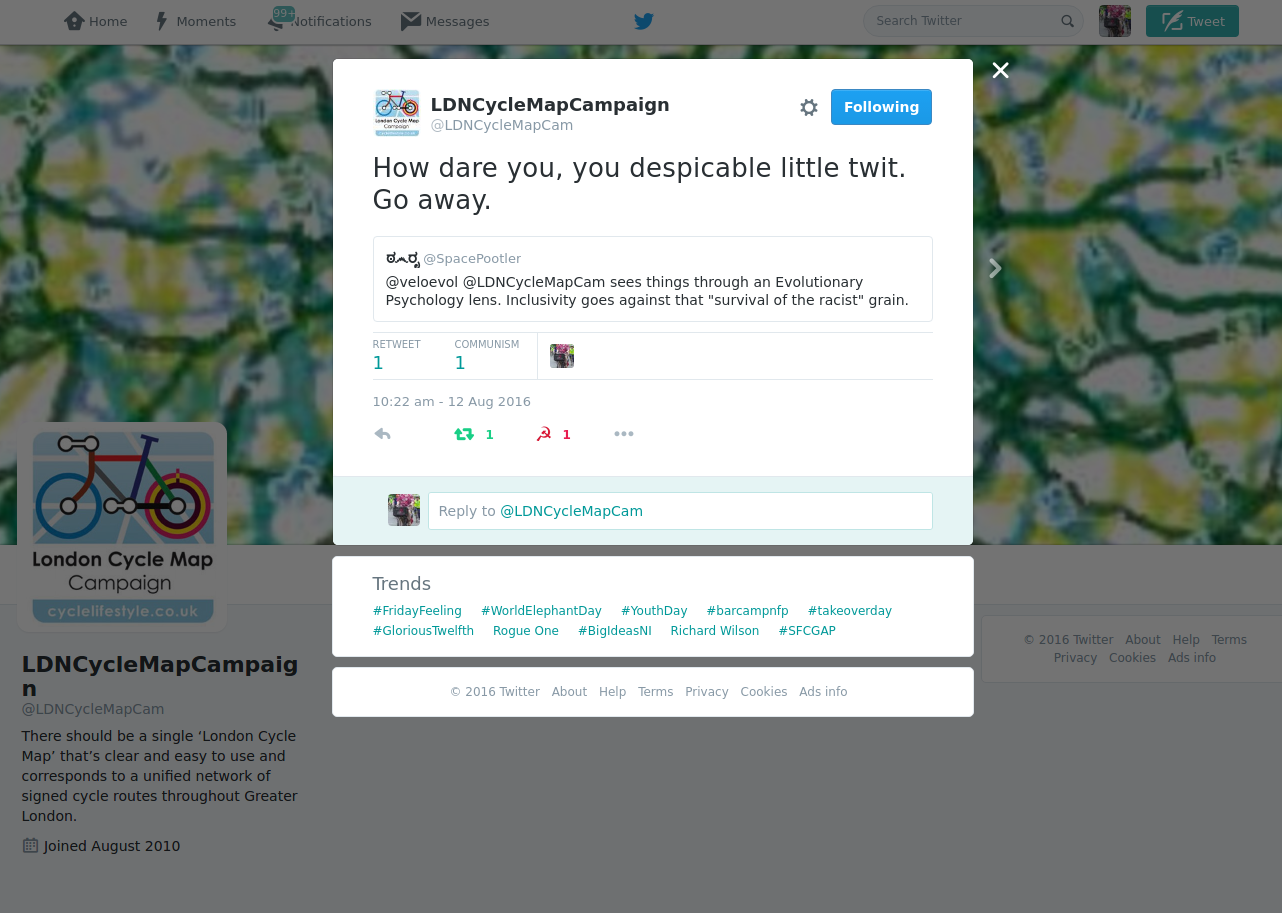Click the Reply to @LDNCycleMapCam field
This screenshot has height=913, width=1282.
point(680,511)
